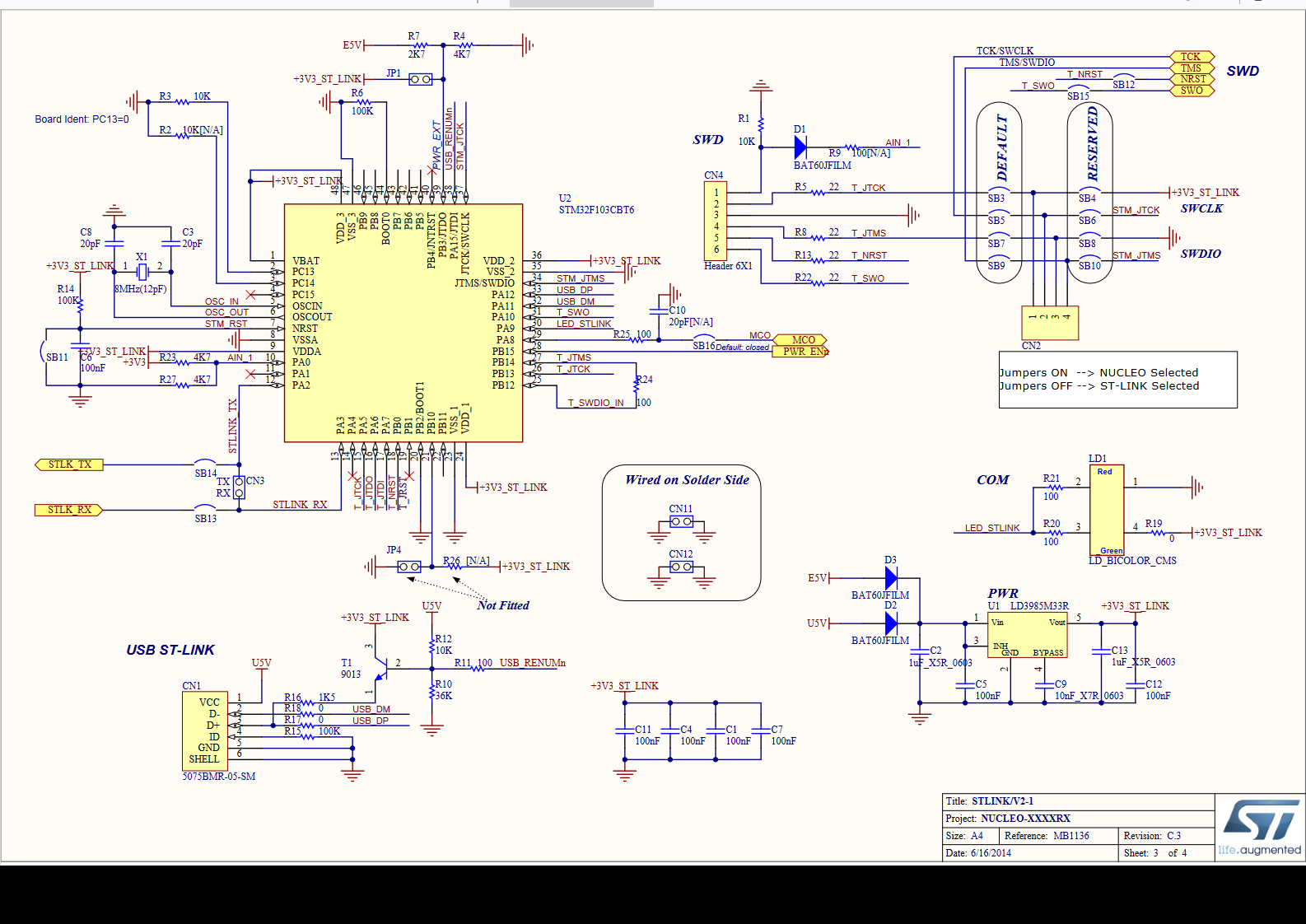This screenshot has height=924, width=1306.
Task: Select the STM32F103CBT6 part label
Action: point(596,210)
